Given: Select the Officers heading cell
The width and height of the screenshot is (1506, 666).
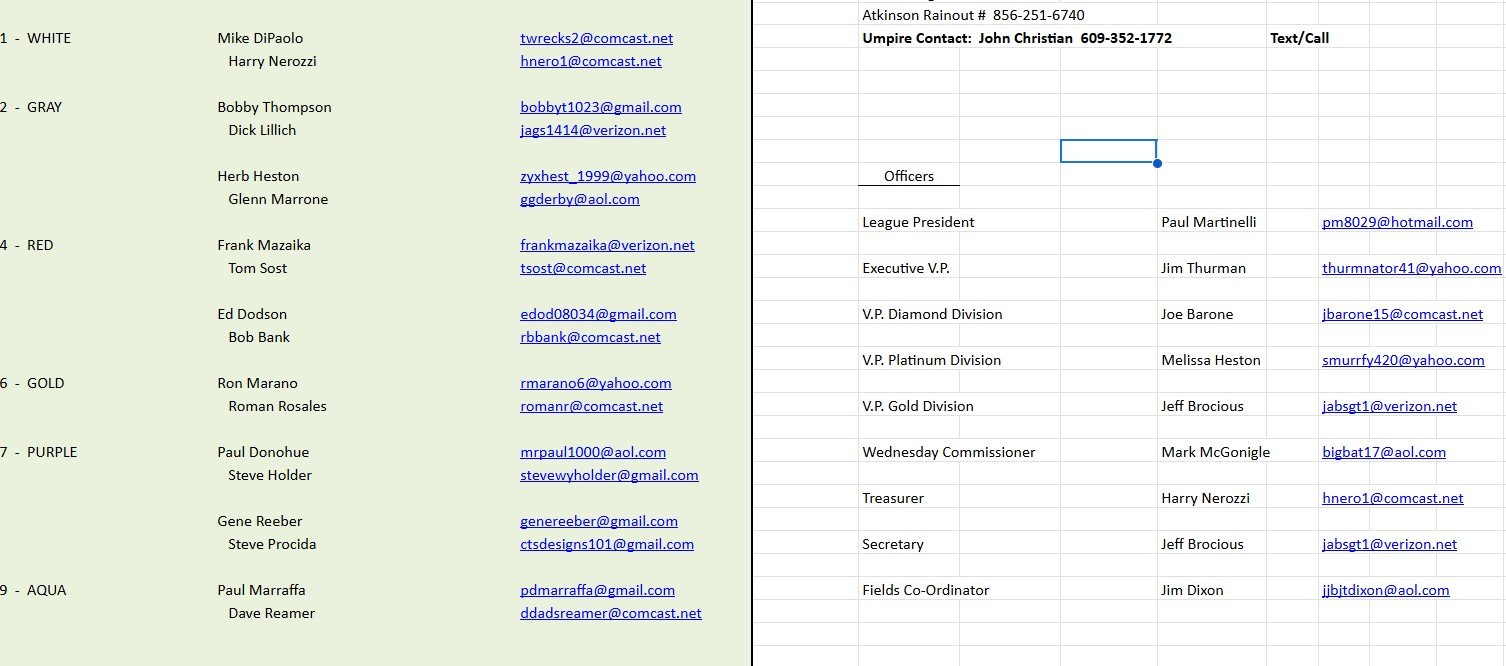Looking at the screenshot, I should tap(909, 176).
